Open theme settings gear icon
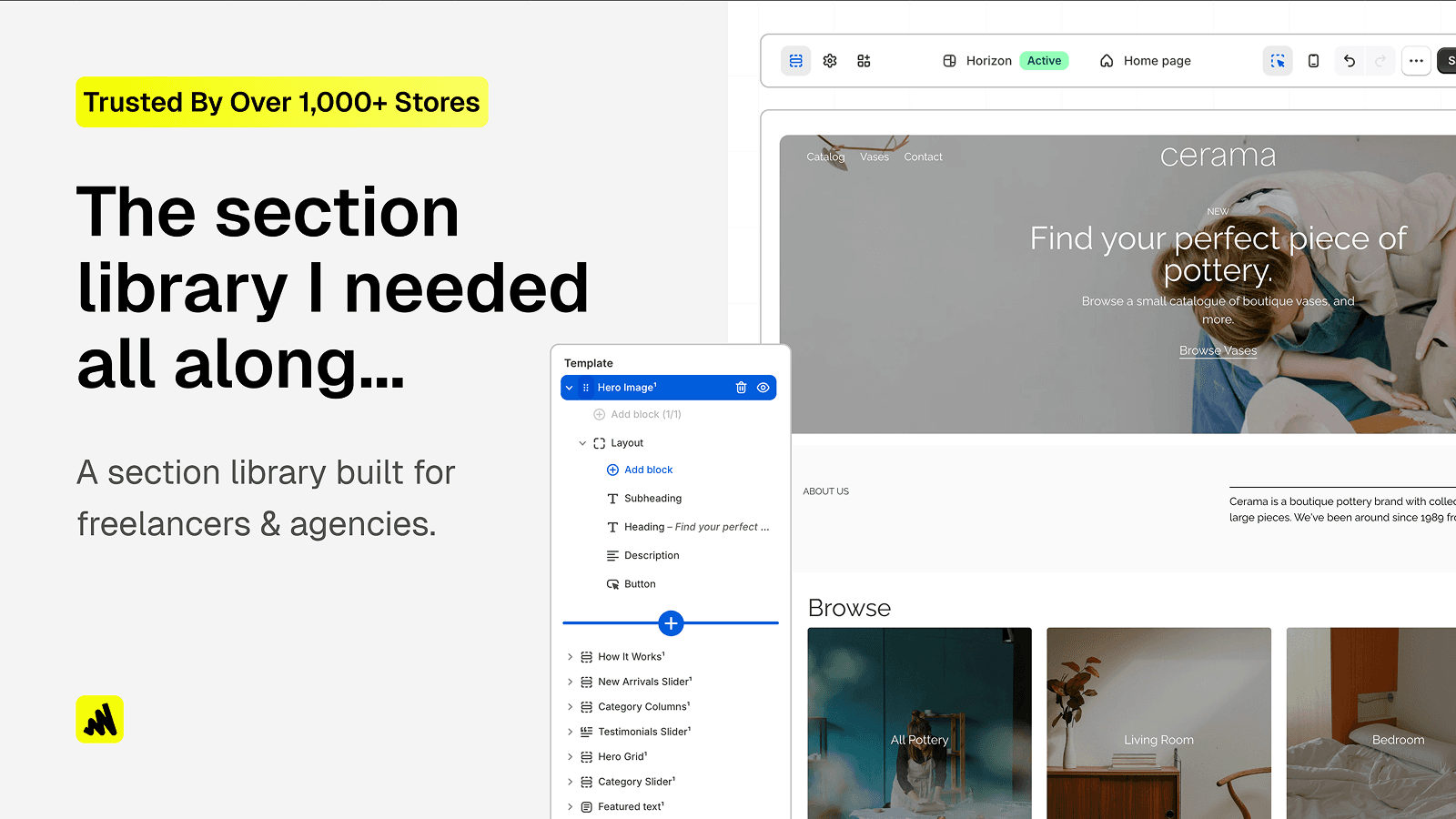The image size is (1456, 819). (x=830, y=61)
